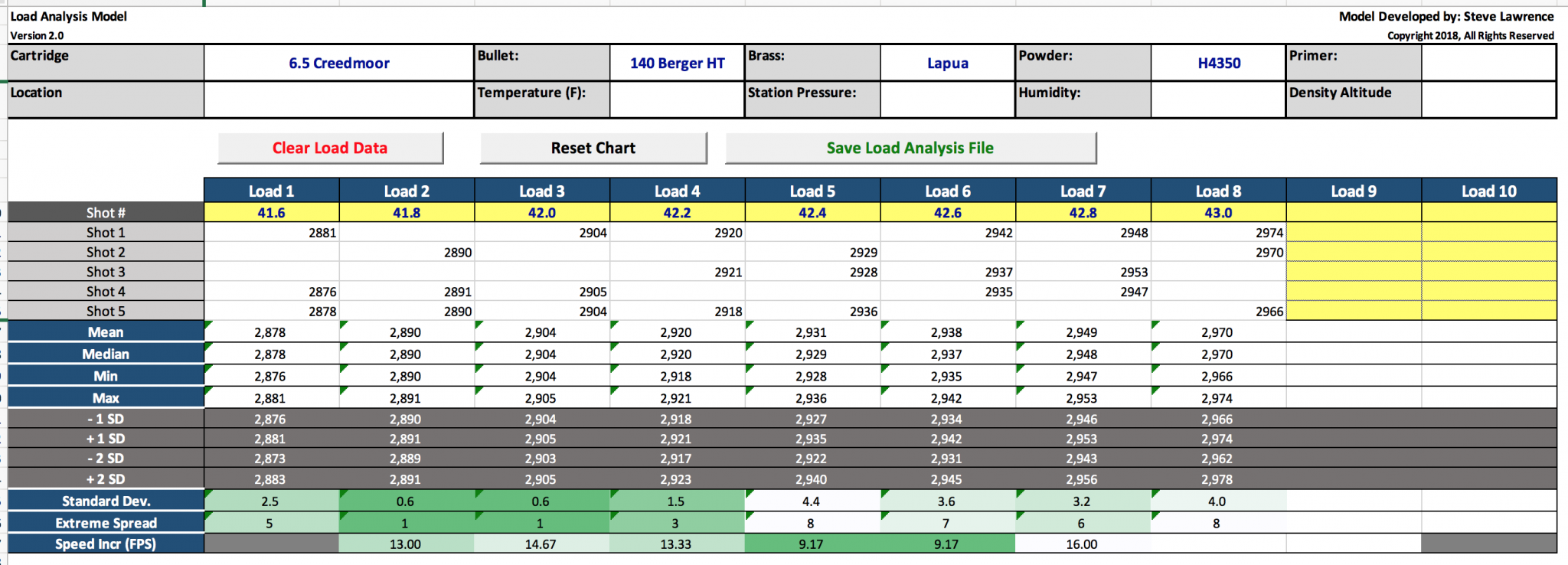Click the empty Station Pressure value cell

tap(948, 100)
